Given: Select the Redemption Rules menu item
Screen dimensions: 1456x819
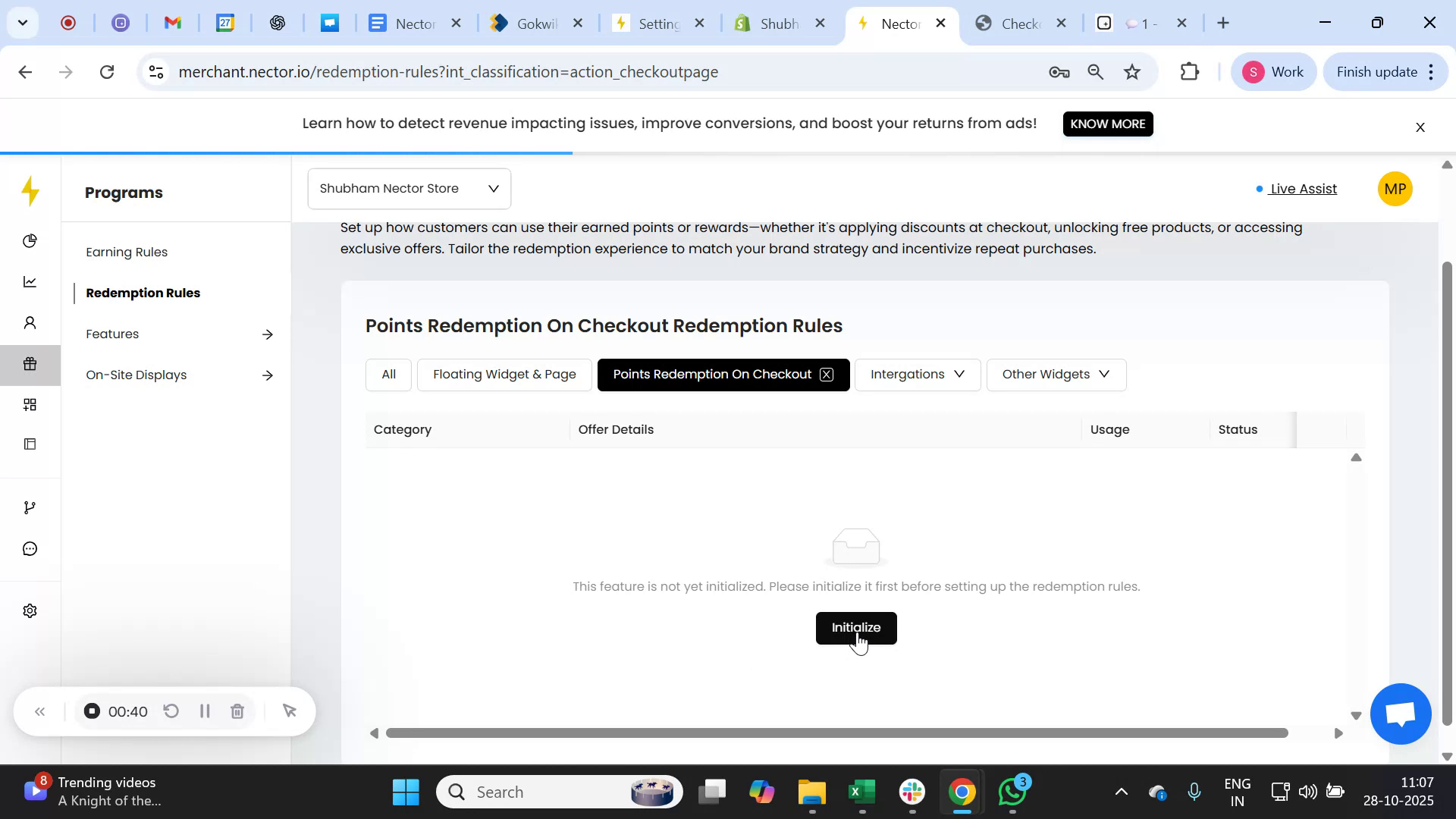Looking at the screenshot, I should click(x=143, y=293).
